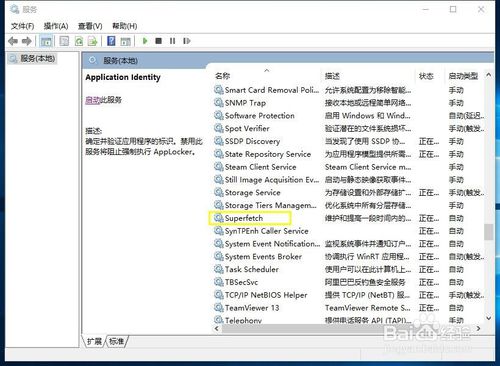This screenshot has height=366, width=500.
Task: Click the vertical scrollbar down arrow
Action: coord(489,318)
